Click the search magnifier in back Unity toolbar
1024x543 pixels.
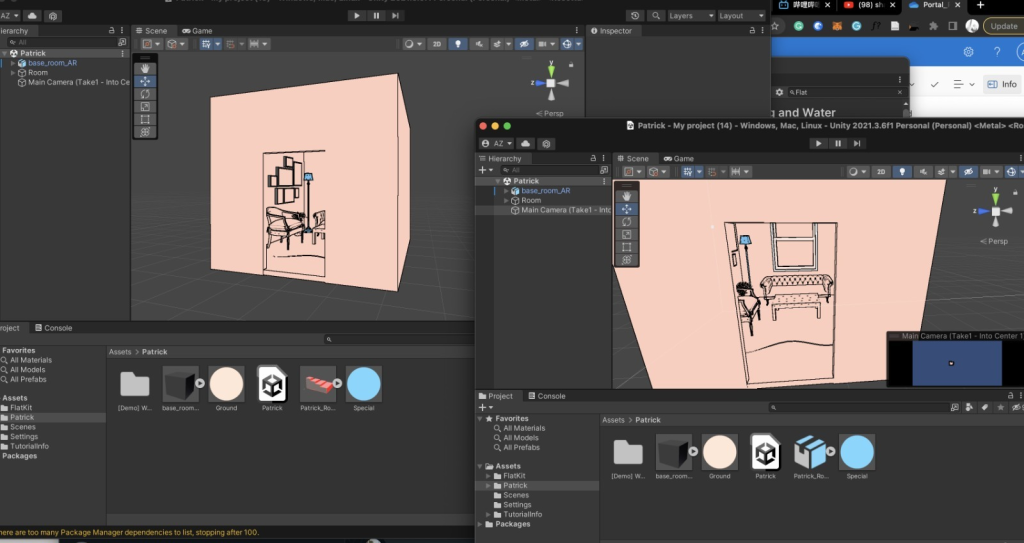(x=656, y=16)
